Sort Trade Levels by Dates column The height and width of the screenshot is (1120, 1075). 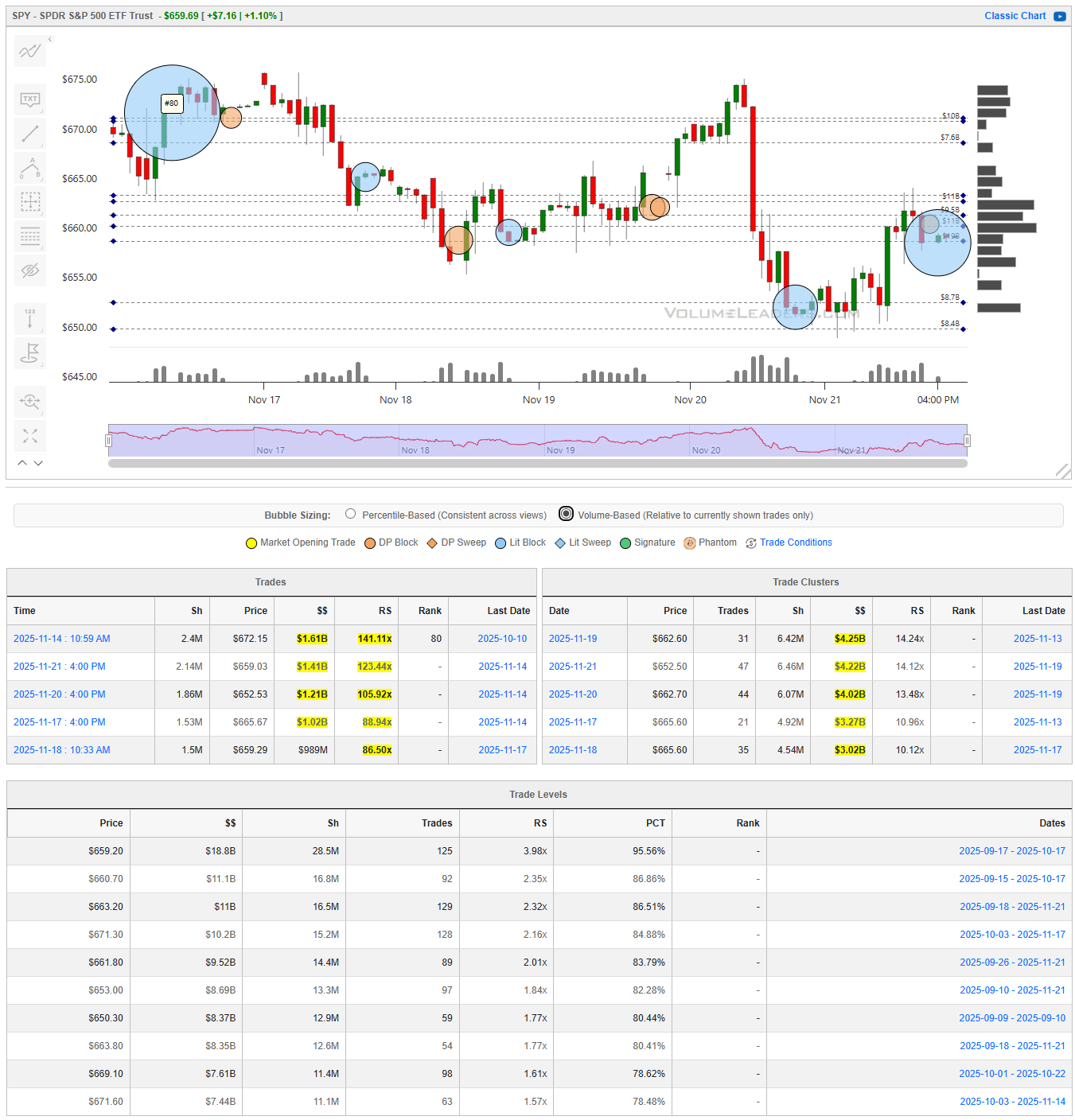coord(919,823)
